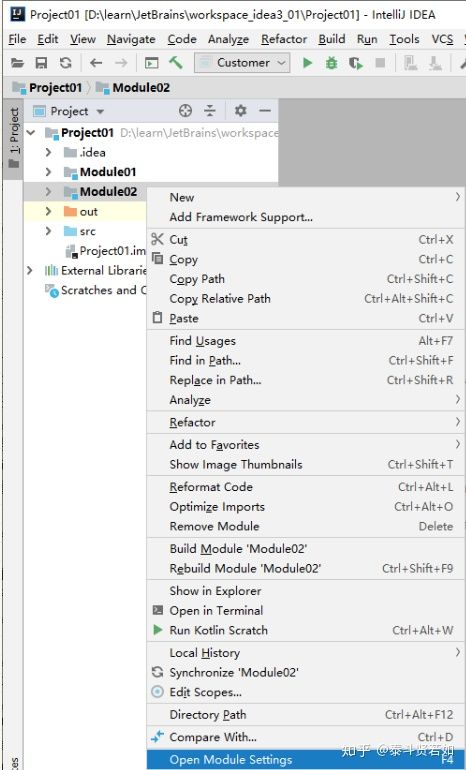
Task: Start debugging with the bug icon
Action: tap(331, 63)
